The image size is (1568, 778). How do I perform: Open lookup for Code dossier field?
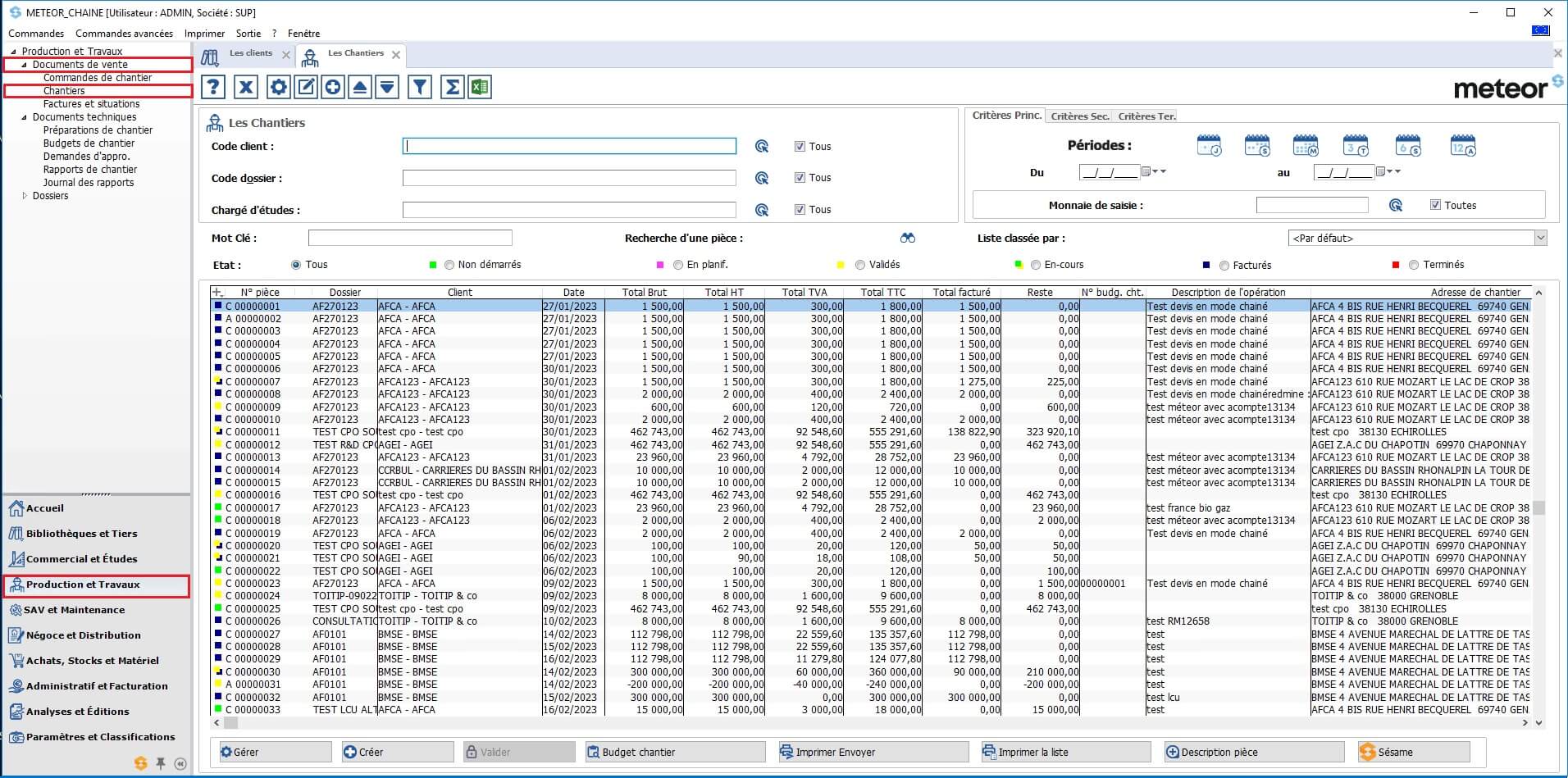pos(762,178)
